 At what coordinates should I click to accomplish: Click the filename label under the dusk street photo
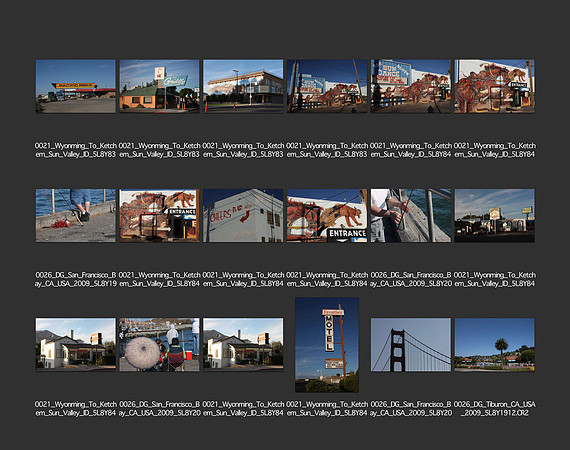(494, 279)
